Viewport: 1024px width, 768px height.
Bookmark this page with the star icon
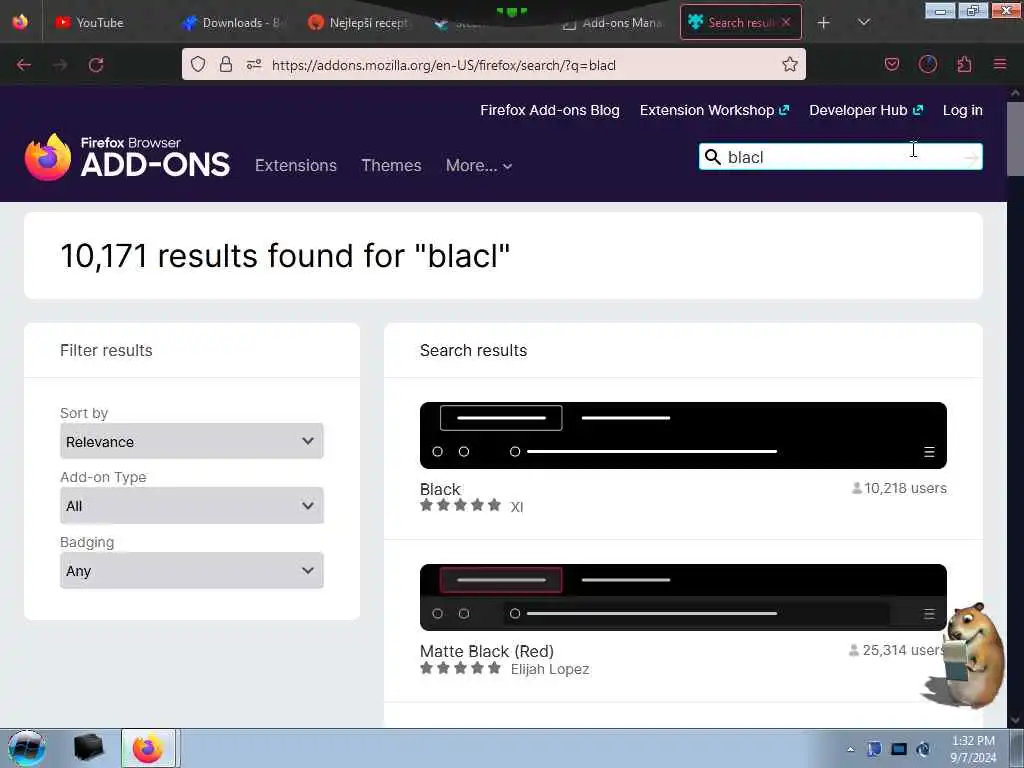click(x=790, y=64)
